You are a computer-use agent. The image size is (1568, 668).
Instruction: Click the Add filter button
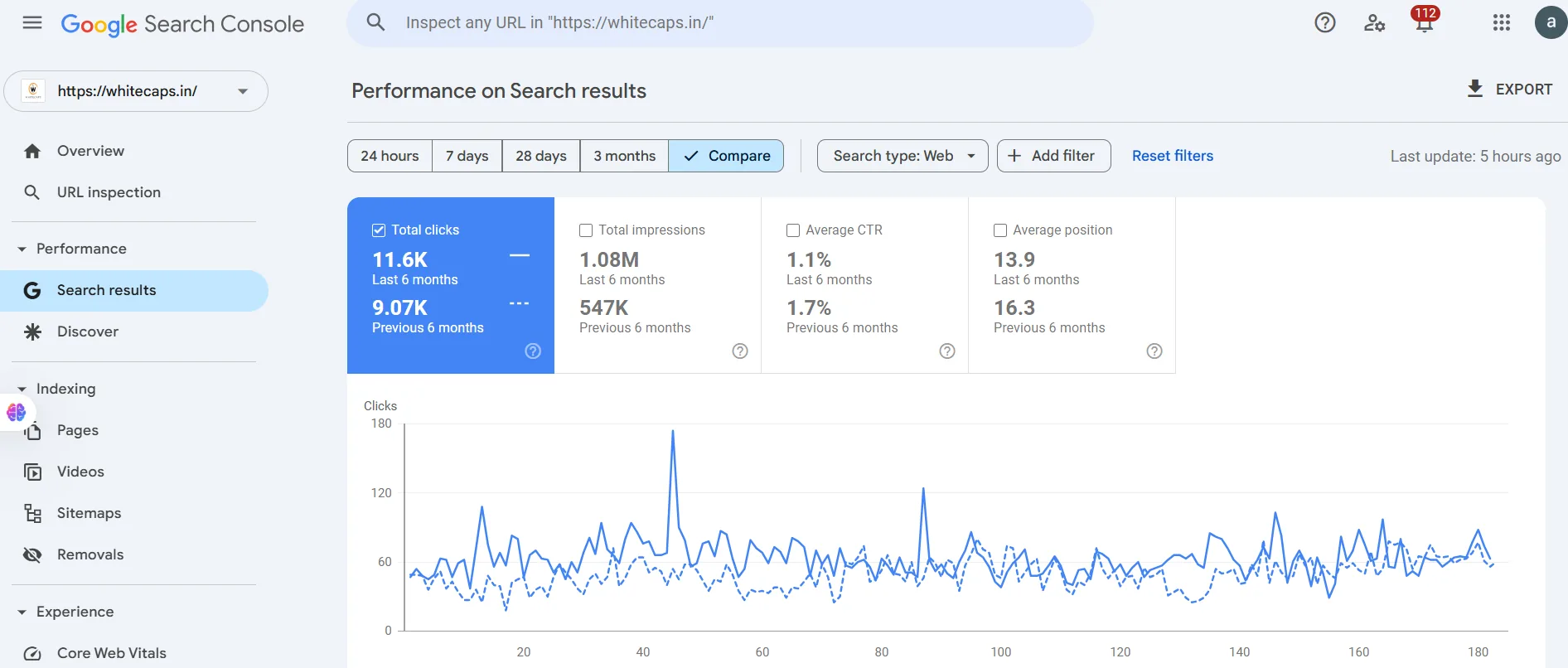point(1053,156)
